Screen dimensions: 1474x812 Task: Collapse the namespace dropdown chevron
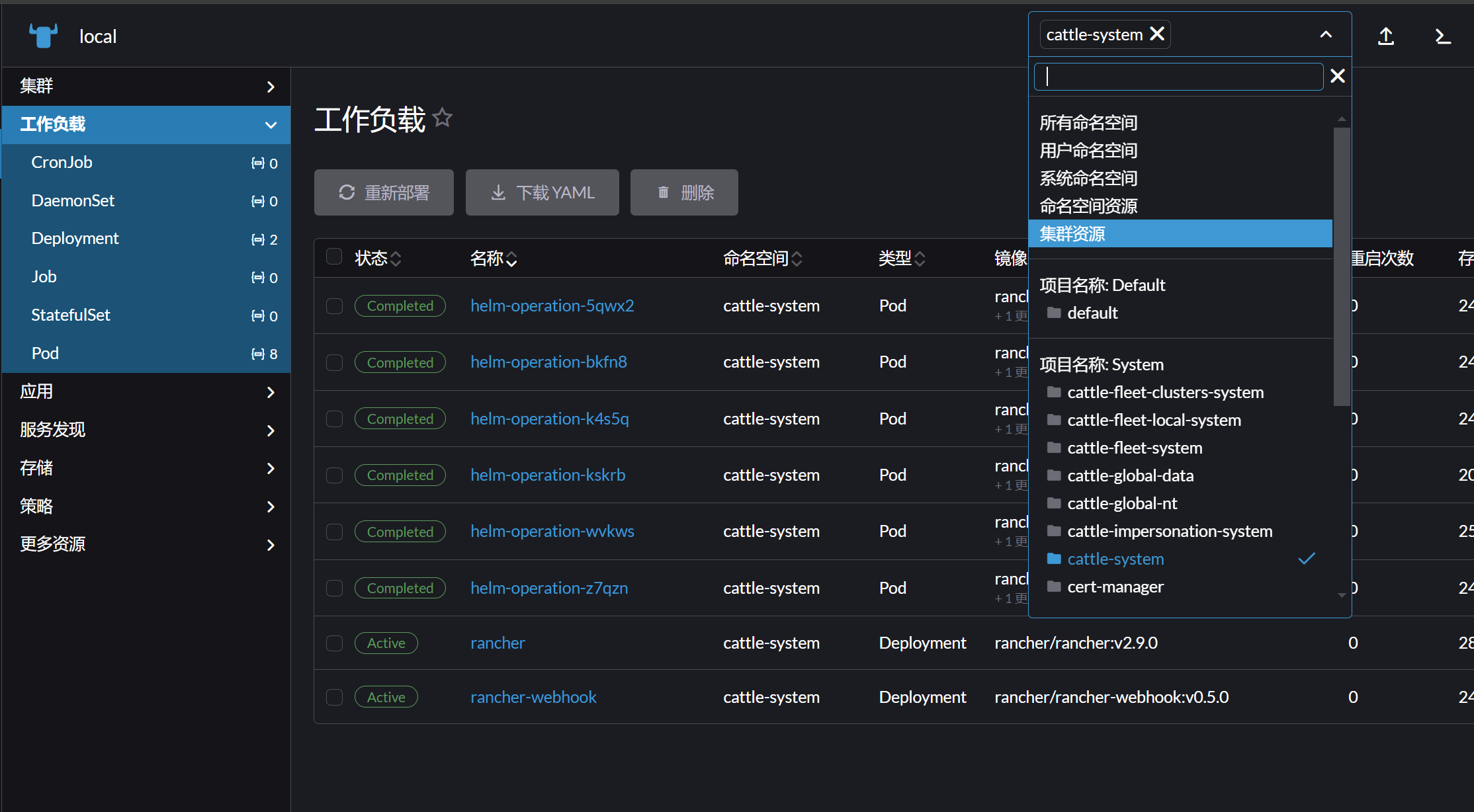point(1325,34)
